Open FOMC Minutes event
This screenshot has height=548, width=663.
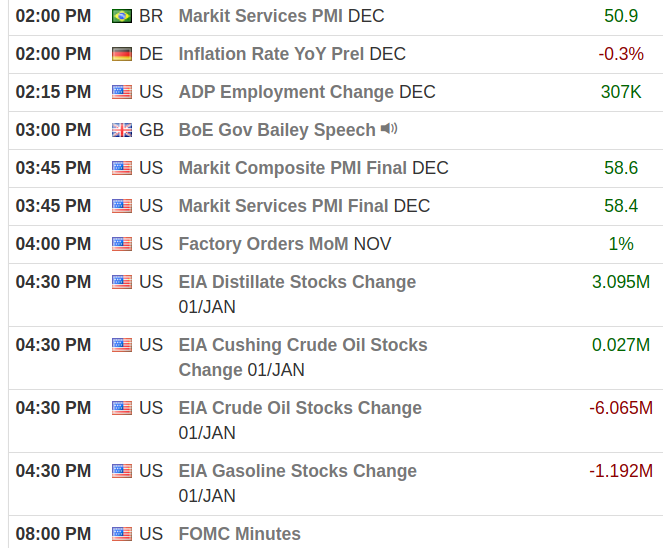(239, 534)
